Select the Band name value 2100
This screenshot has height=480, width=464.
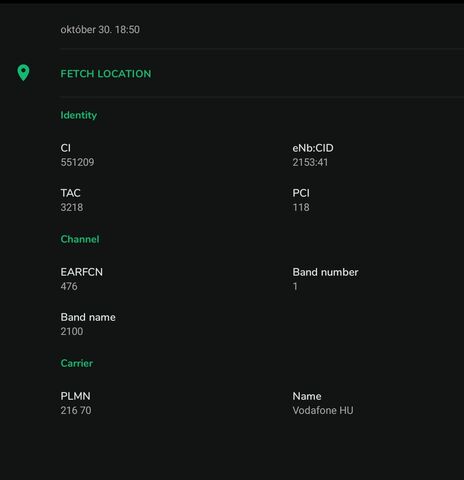pos(72,331)
